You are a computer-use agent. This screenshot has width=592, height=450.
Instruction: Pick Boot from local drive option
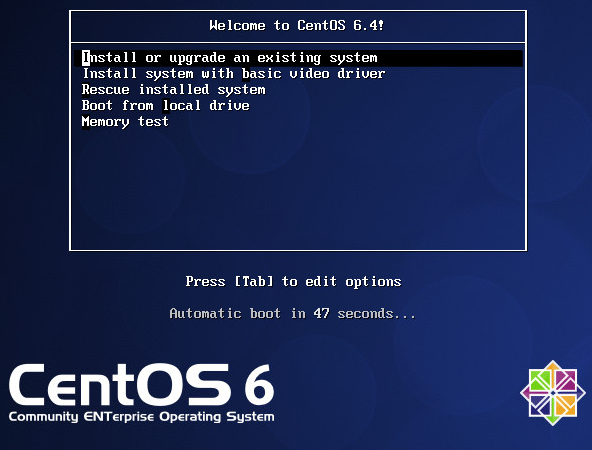point(166,106)
